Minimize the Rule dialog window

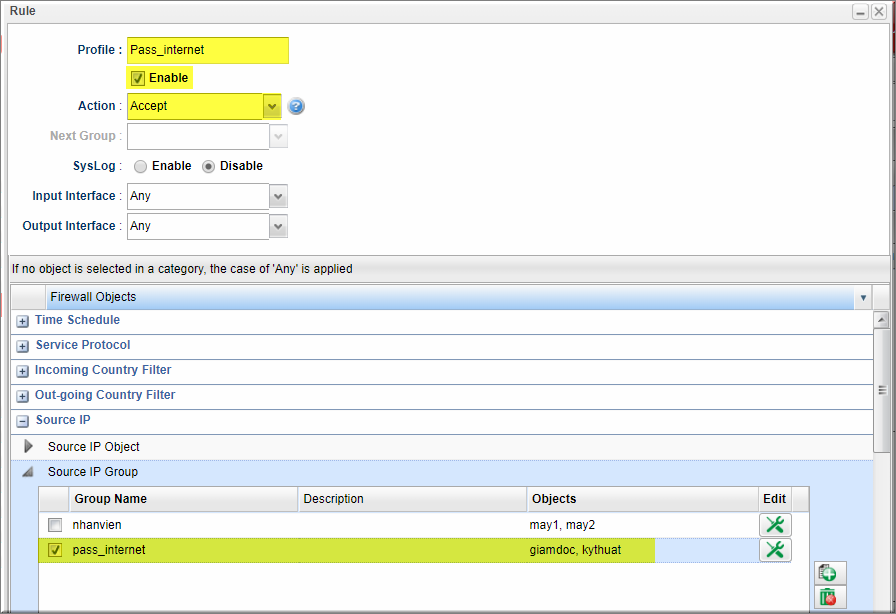860,11
